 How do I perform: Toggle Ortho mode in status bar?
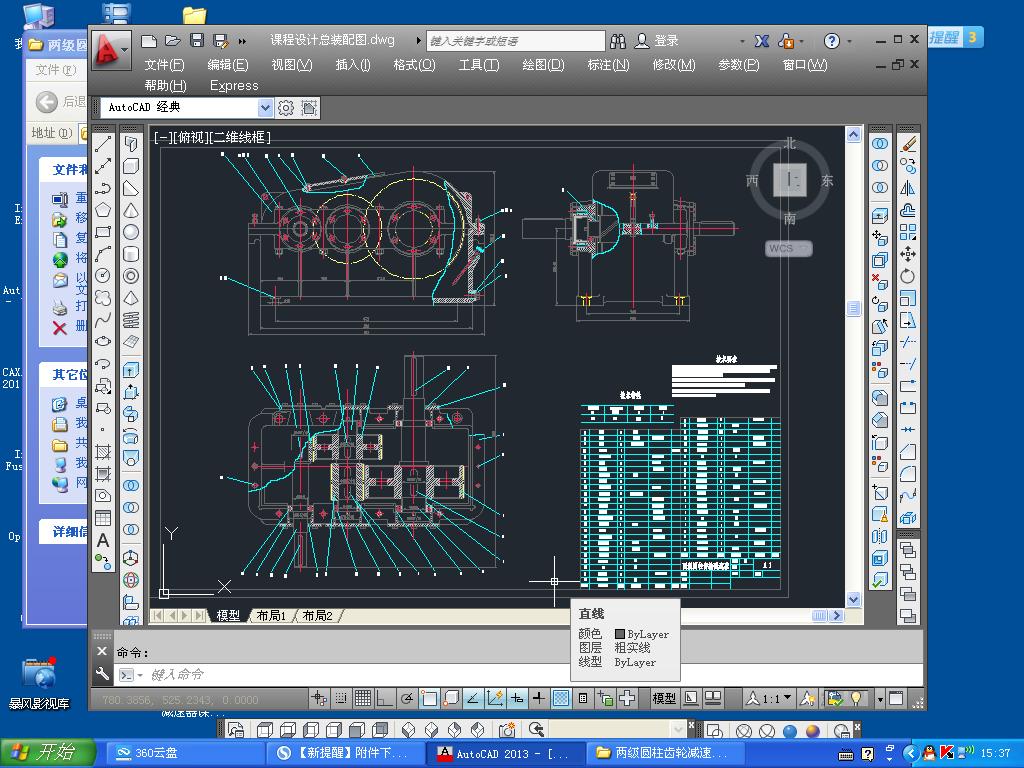[x=385, y=698]
